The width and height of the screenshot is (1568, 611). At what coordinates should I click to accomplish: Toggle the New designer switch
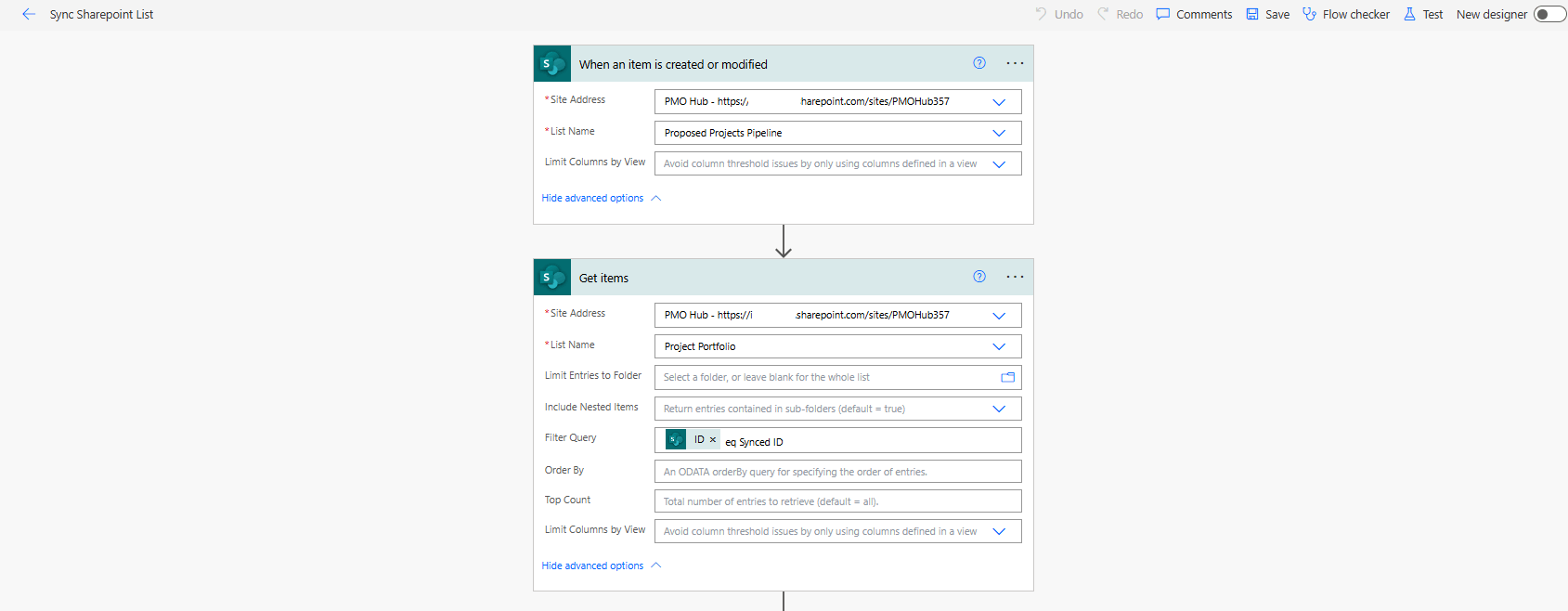pos(1549,14)
